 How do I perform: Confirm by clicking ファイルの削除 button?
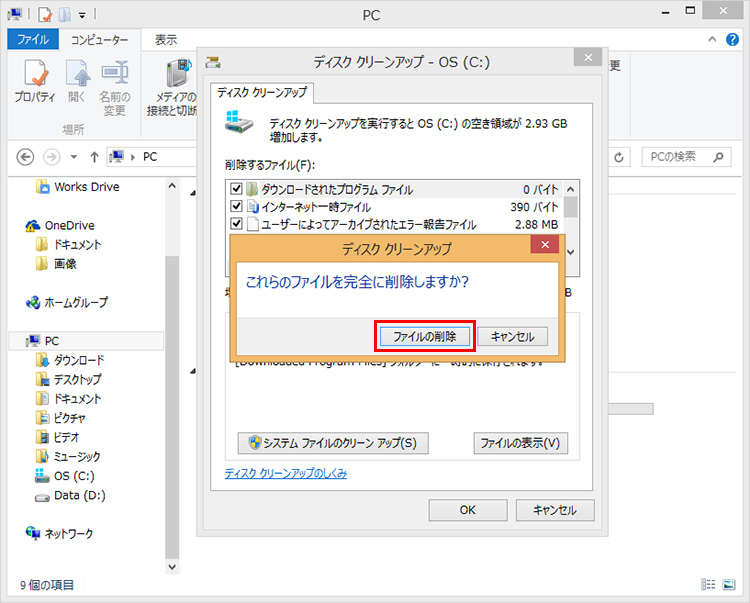tap(424, 336)
